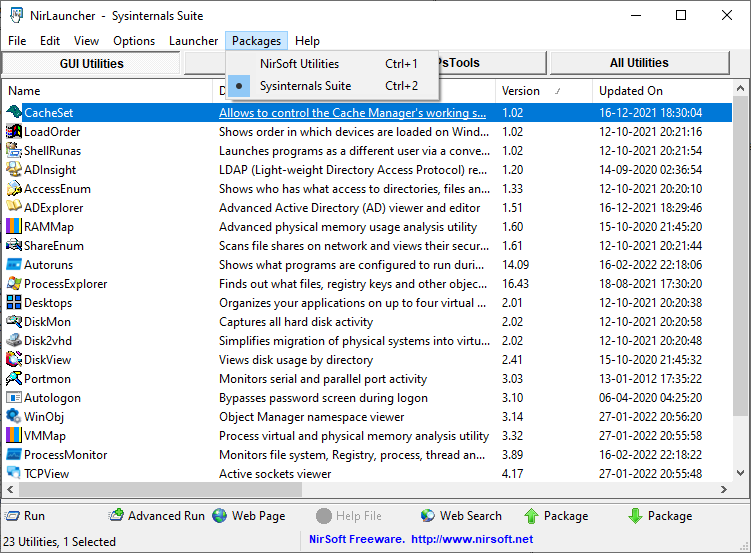Click ProcessExplorer version 16.43 cell
This screenshot has width=751, height=553.
515,284
